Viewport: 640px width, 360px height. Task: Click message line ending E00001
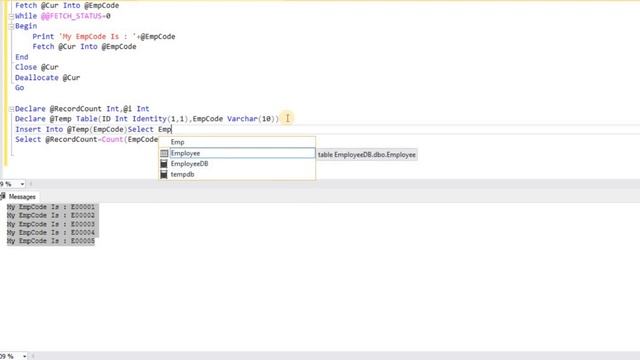pyautogui.click(x=51, y=207)
